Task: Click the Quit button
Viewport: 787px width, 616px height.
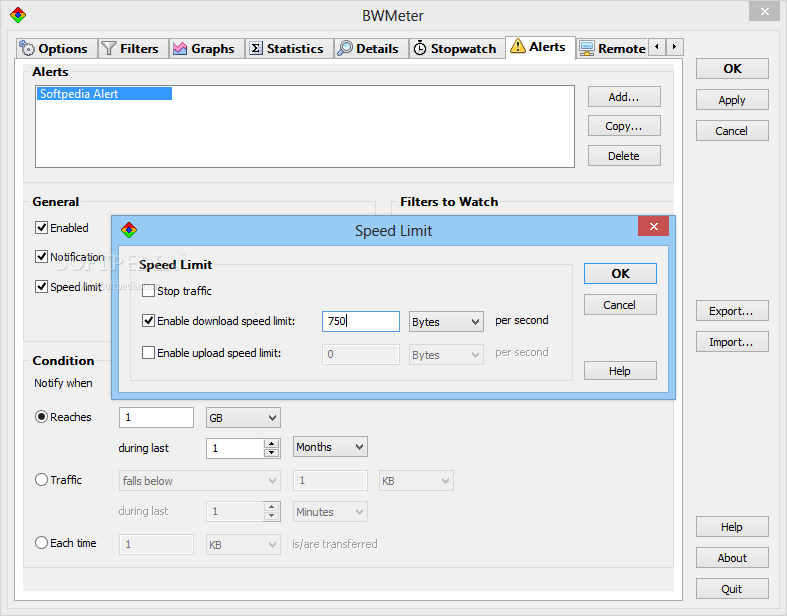Action: (732, 589)
